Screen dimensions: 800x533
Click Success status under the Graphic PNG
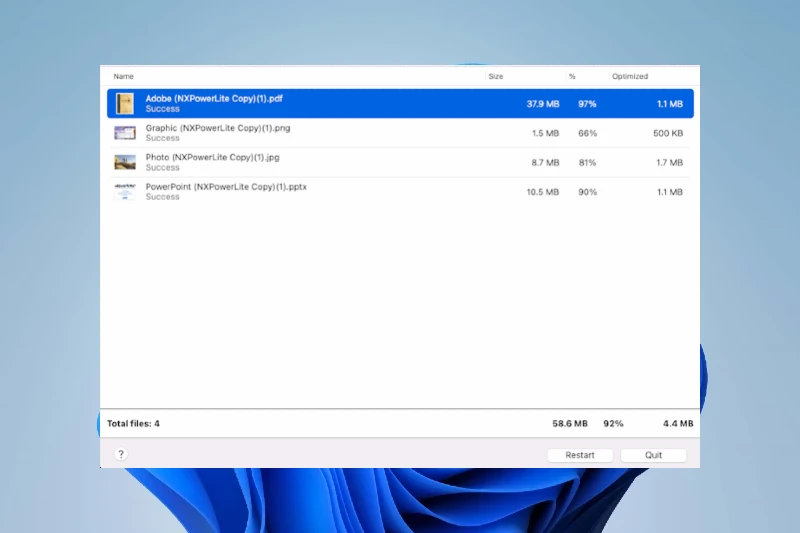pos(162,138)
